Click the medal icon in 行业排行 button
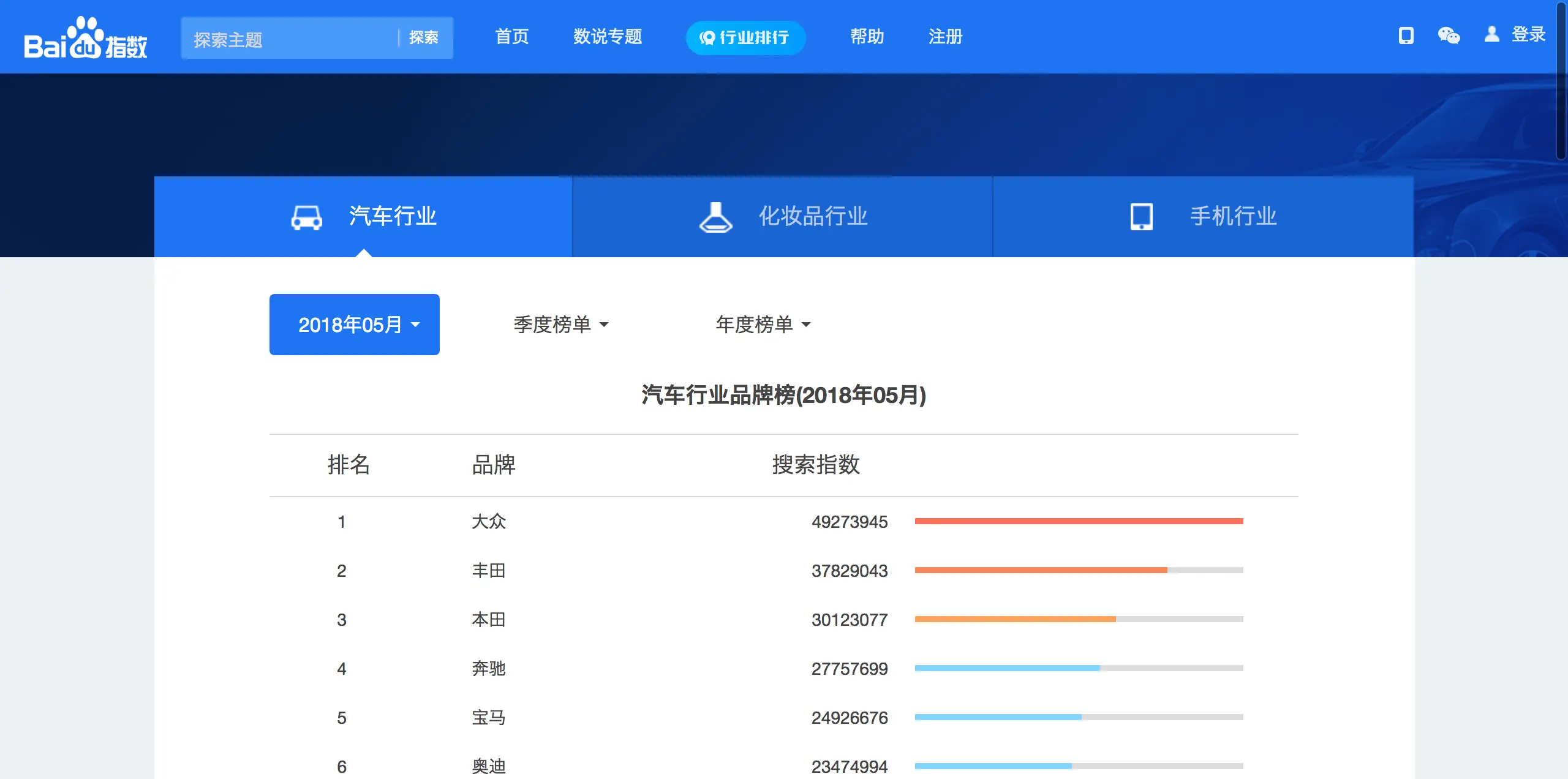This screenshot has width=1568, height=779. point(707,38)
